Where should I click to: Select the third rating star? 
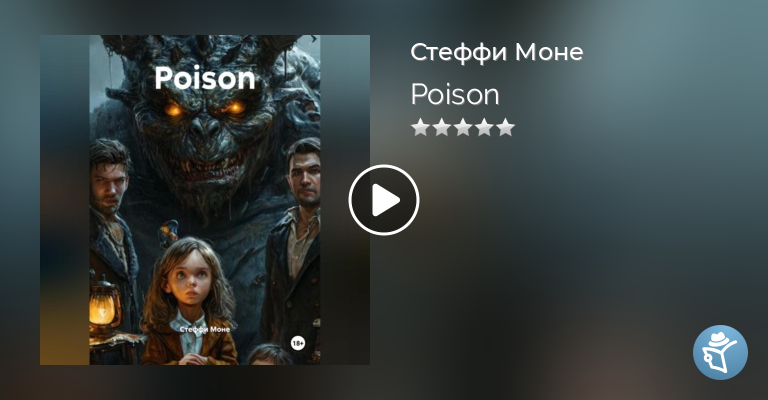coord(463,127)
